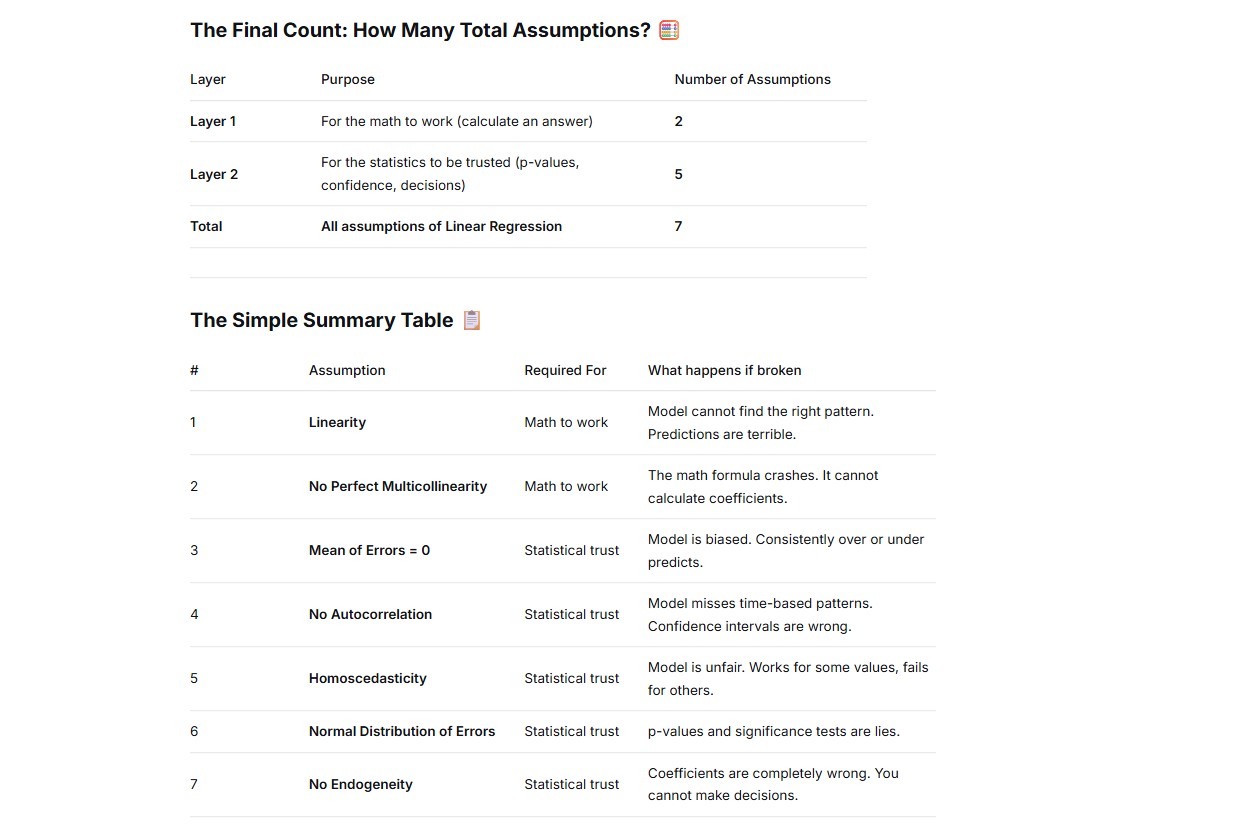Select the 'Linearity' assumption cell
Viewport: 1246px width, 838px height.
(337, 422)
